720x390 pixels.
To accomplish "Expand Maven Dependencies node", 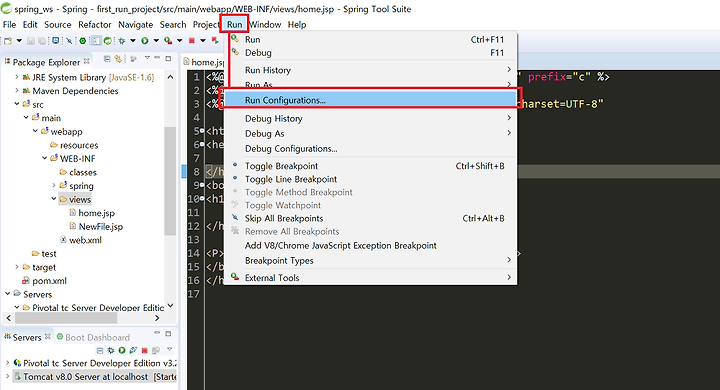I will [x=17, y=90].
